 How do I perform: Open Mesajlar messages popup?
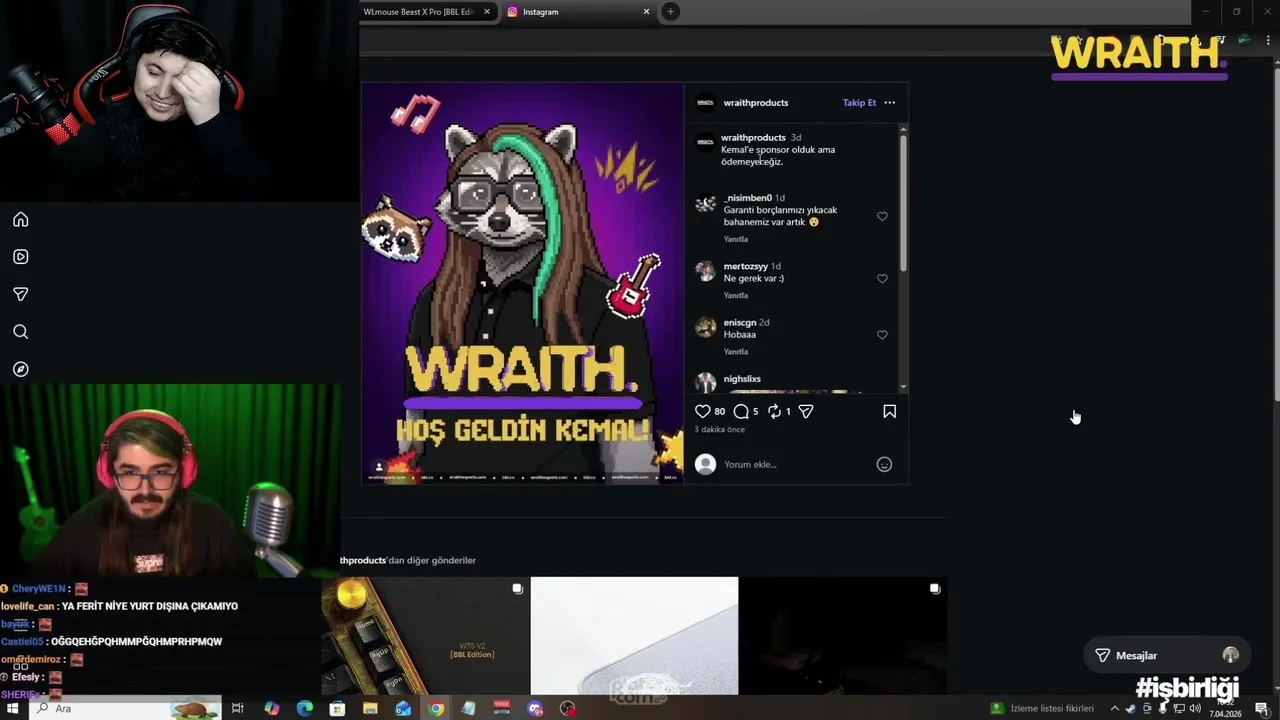(x=1166, y=655)
